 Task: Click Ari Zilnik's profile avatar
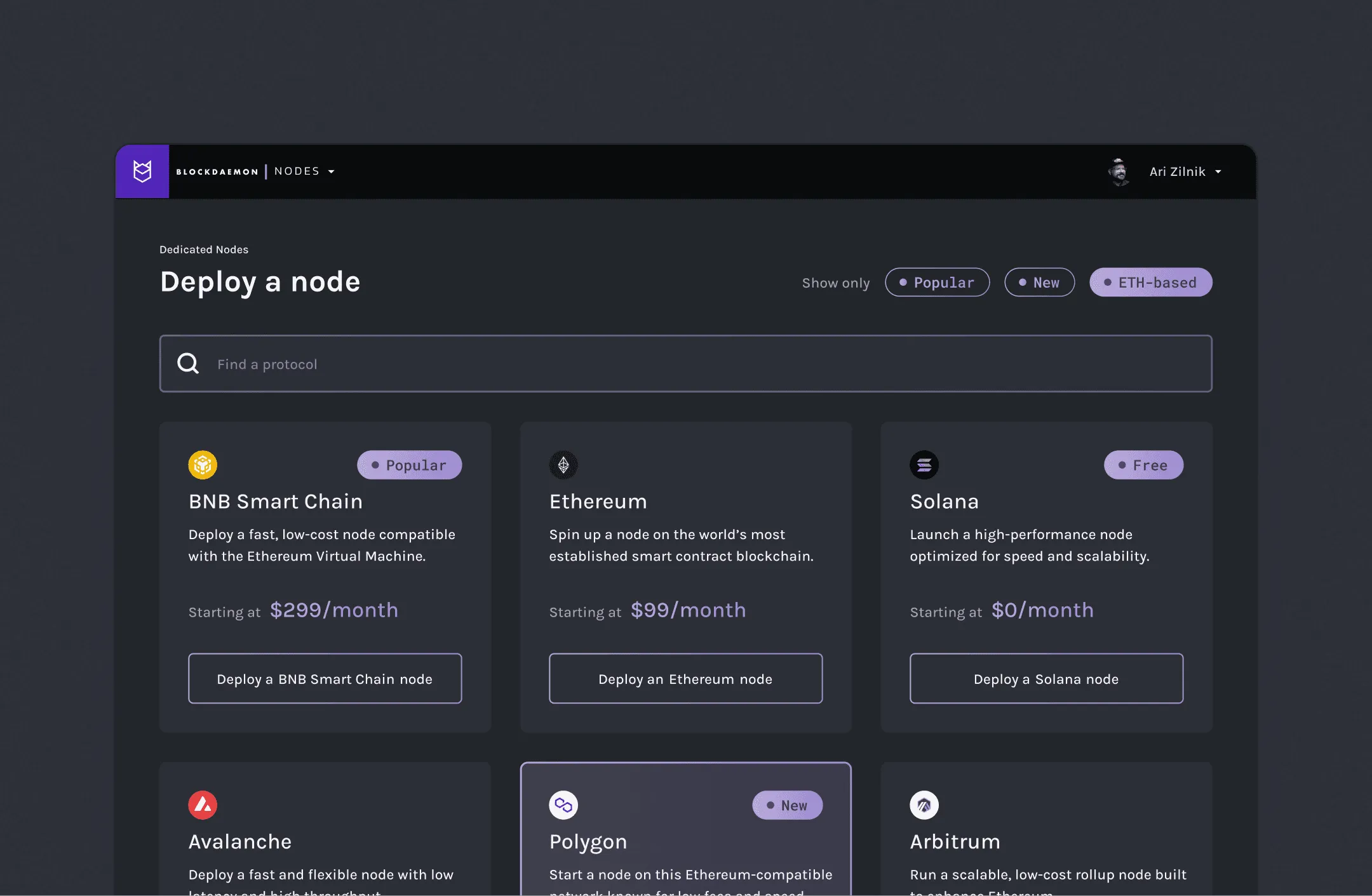pyautogui.click(x=1119, y=171)
